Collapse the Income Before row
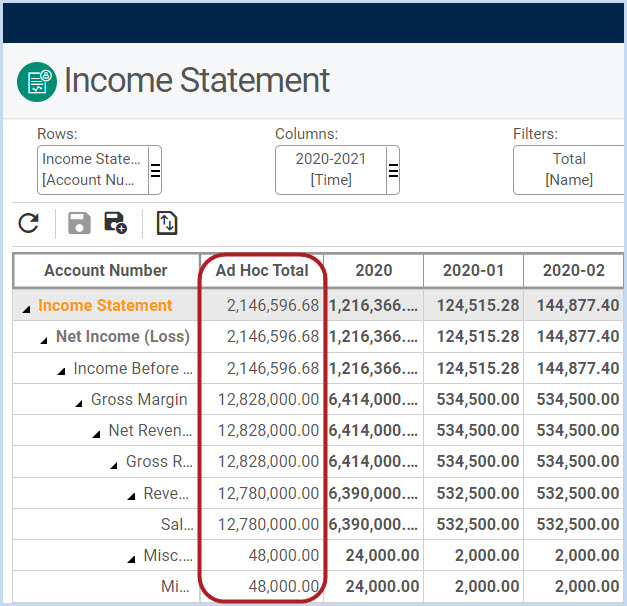This screenshot has height=606, width=627. point(61,372)
